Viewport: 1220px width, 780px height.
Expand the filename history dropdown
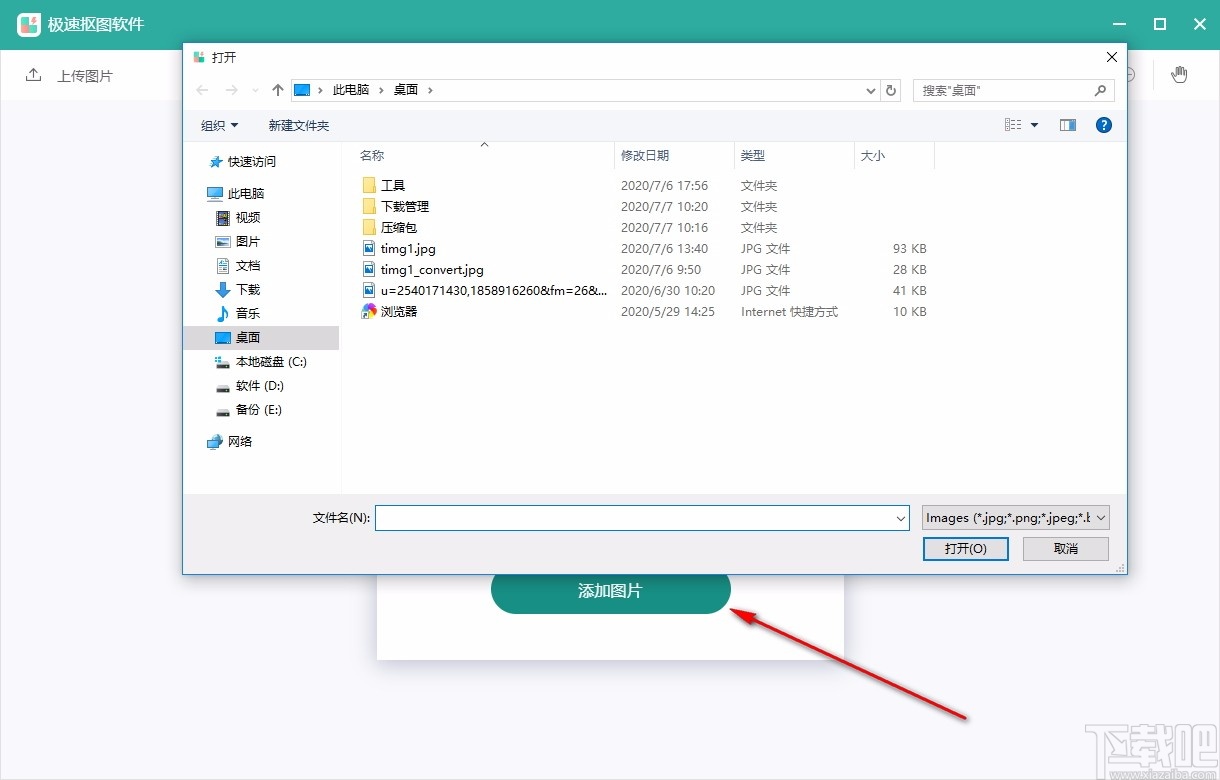[901, 518]
